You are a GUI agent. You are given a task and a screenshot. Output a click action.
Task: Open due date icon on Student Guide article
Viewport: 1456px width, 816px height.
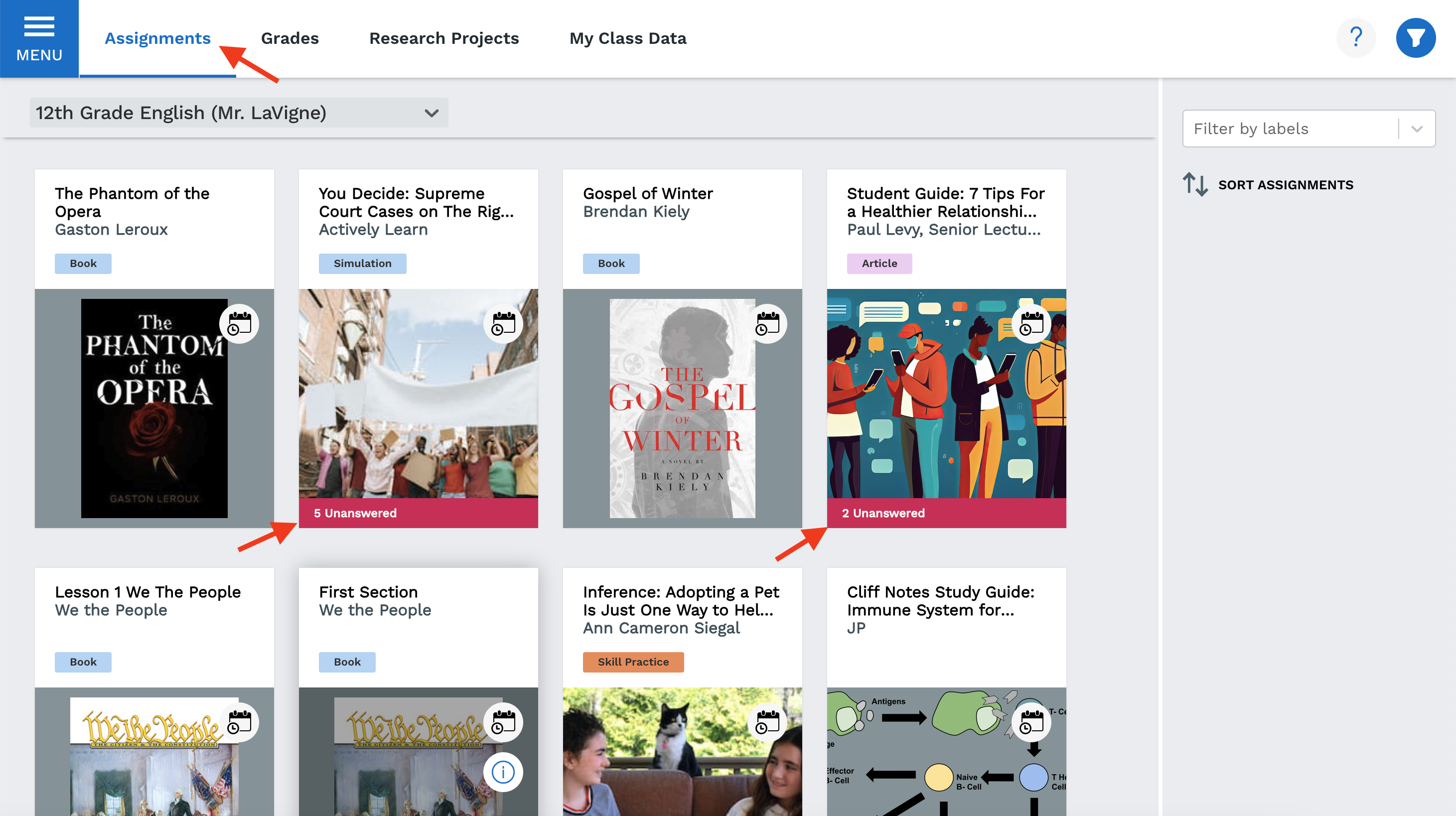[x=1031, y=324]
